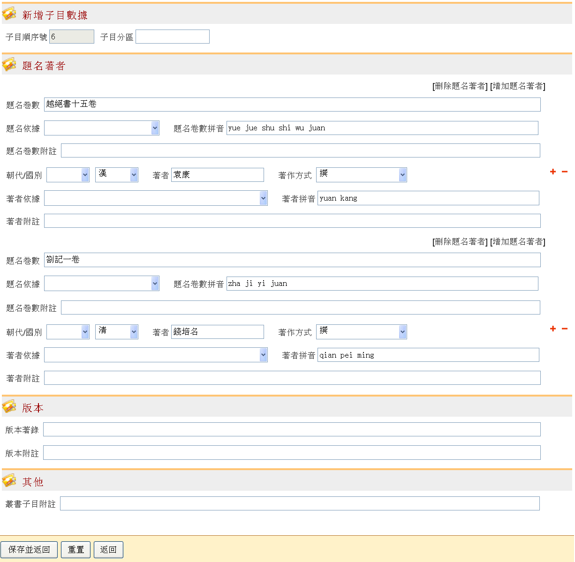Click 題名卷數 field containing 劄記一卷
The width and height of the screenshot is (575, 562).
pos(292,260)
